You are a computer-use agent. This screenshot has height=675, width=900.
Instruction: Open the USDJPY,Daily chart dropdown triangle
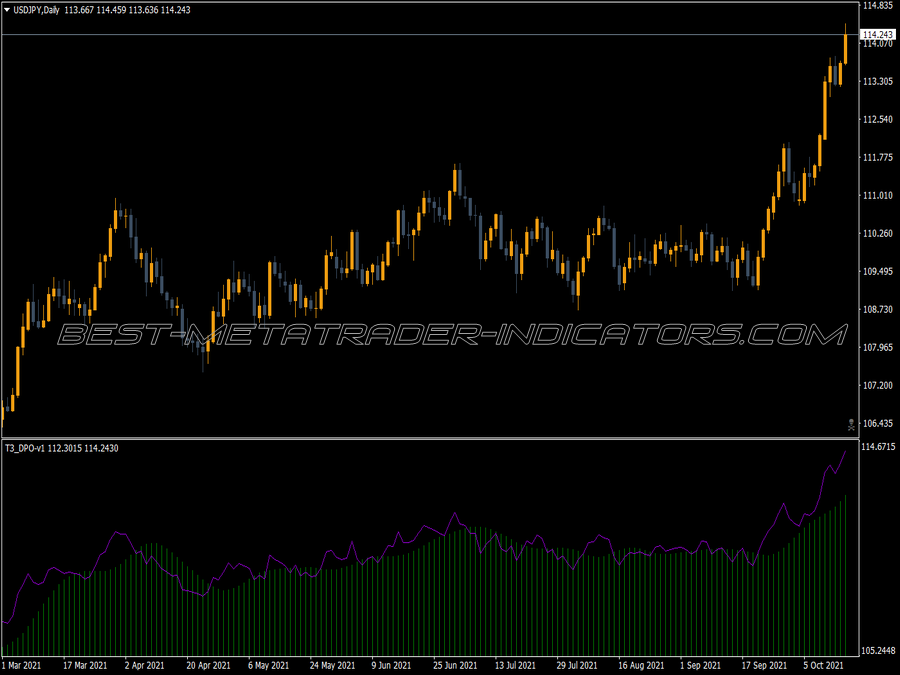pyautogui.click(x=7, y=10)
